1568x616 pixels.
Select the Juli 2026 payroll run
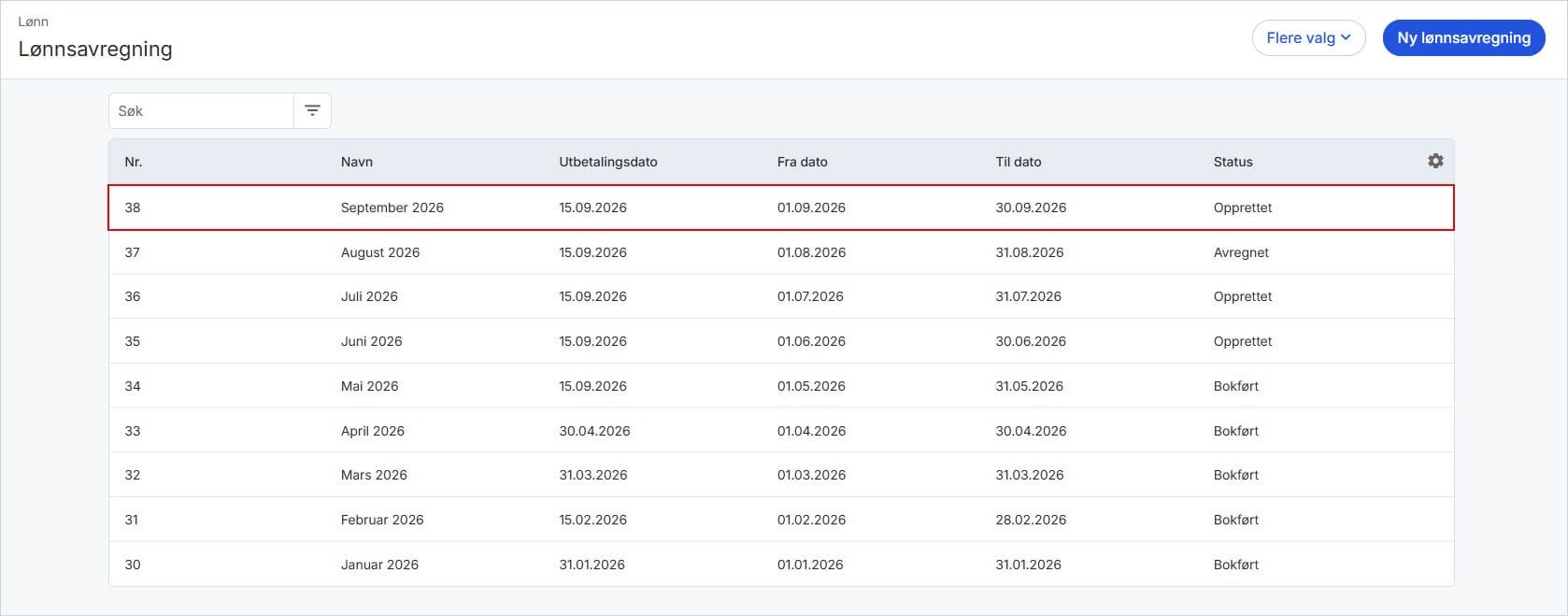point(781,296)
